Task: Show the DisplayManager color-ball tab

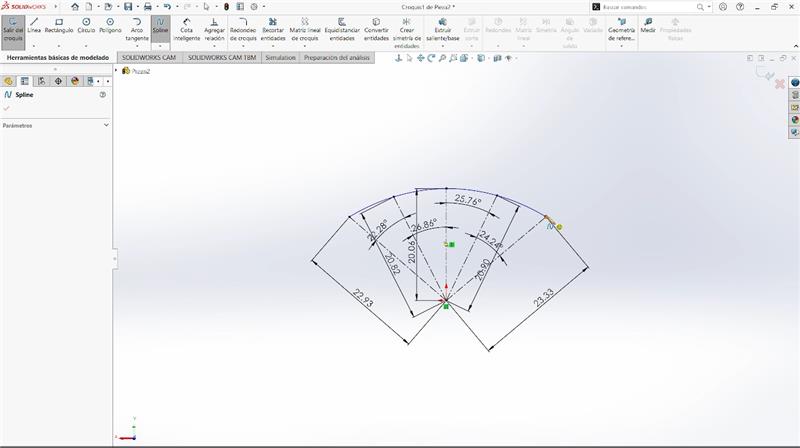Action: point(75,81)
